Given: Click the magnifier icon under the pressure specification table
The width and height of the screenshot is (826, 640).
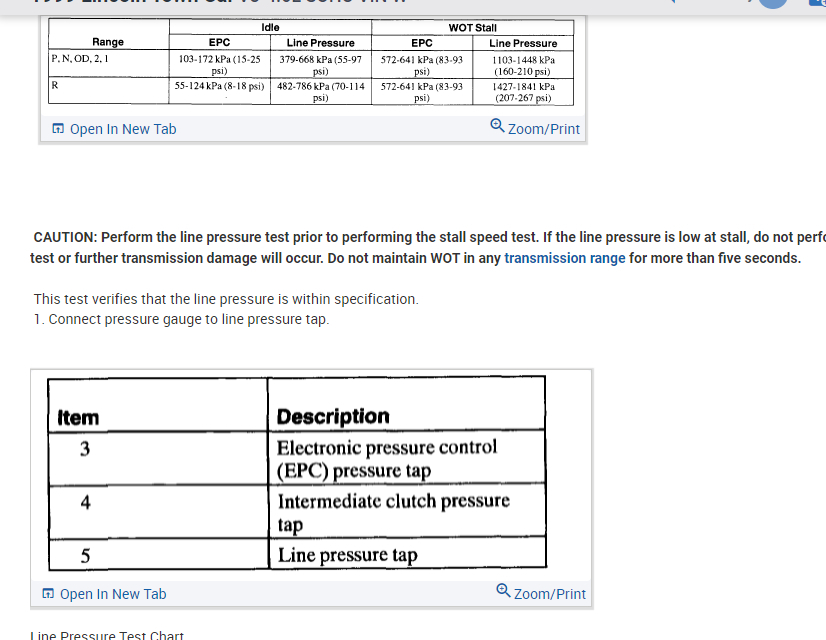Looking at the screenshot, I should coord(497,127).
